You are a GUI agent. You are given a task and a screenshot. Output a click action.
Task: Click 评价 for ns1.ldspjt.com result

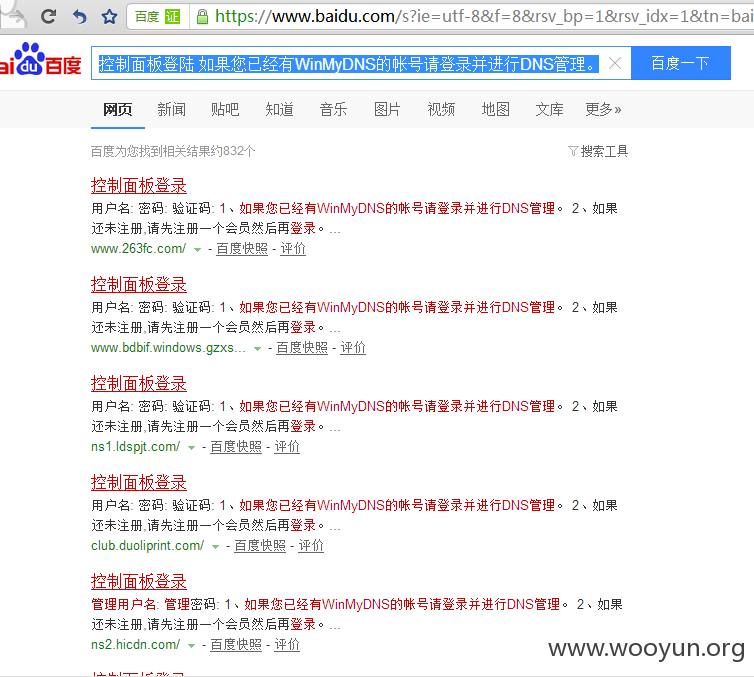click(x=287, y=447)
